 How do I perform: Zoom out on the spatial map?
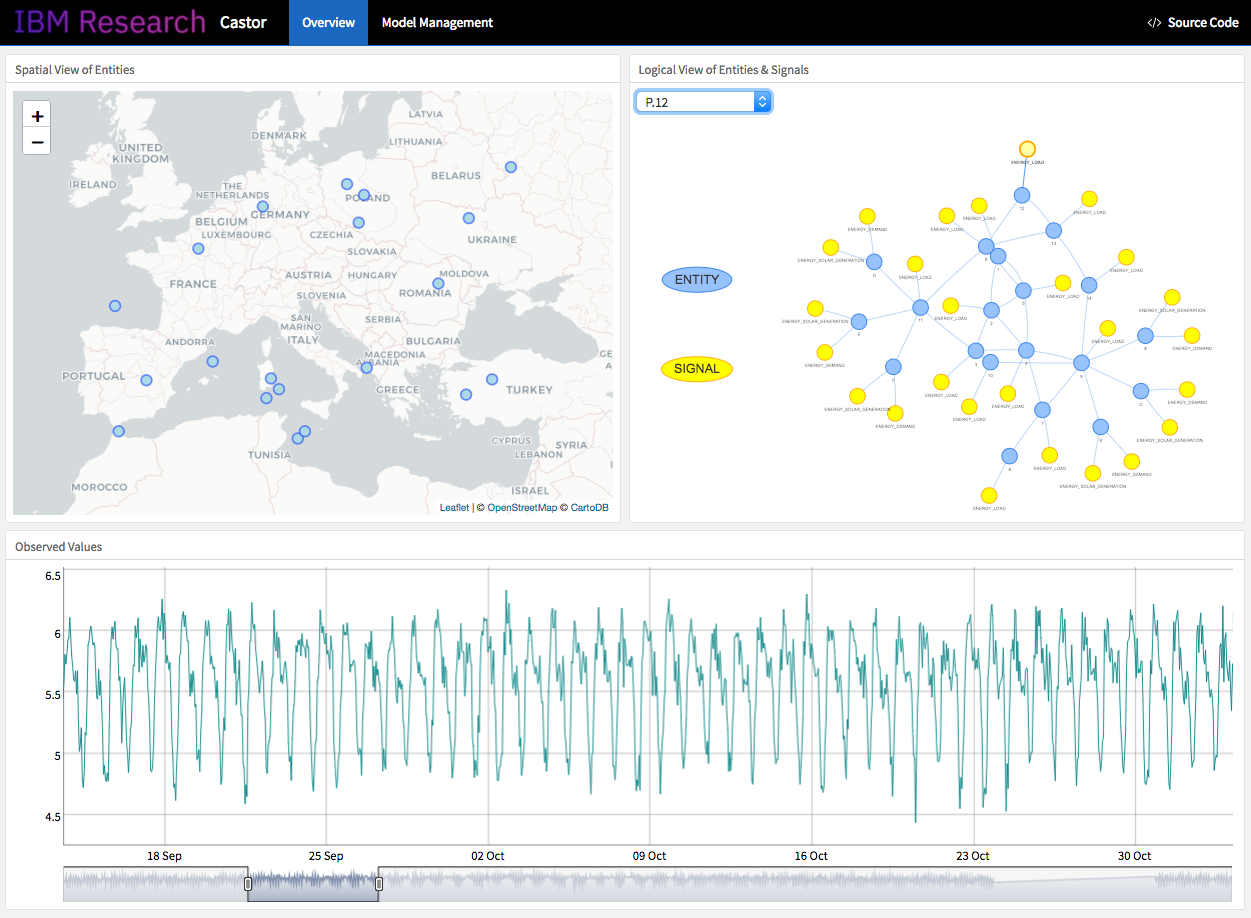coord(37,142)
